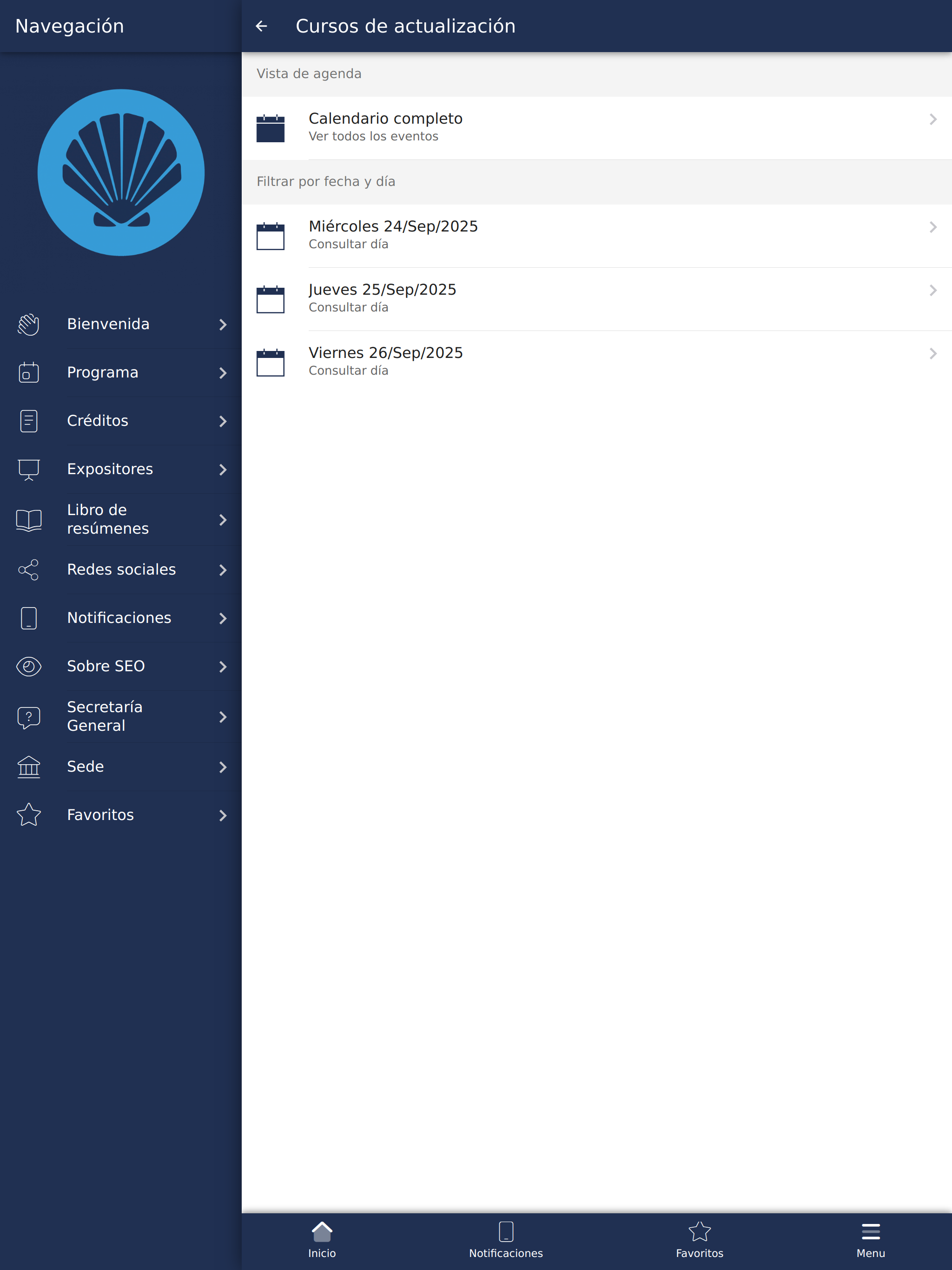Open Calendario completo to view all events
The image size is (952, 1270).
596,128
